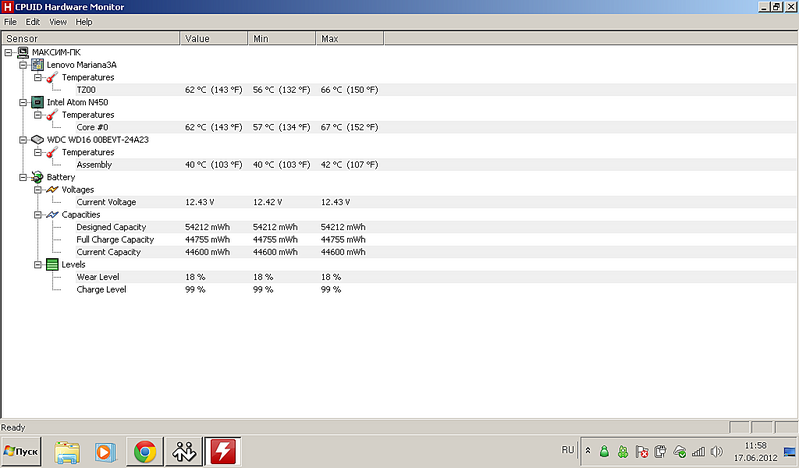Open the Help menu
Screen dimensions: 799x468
pyautogui.click(x=84, y=21)
